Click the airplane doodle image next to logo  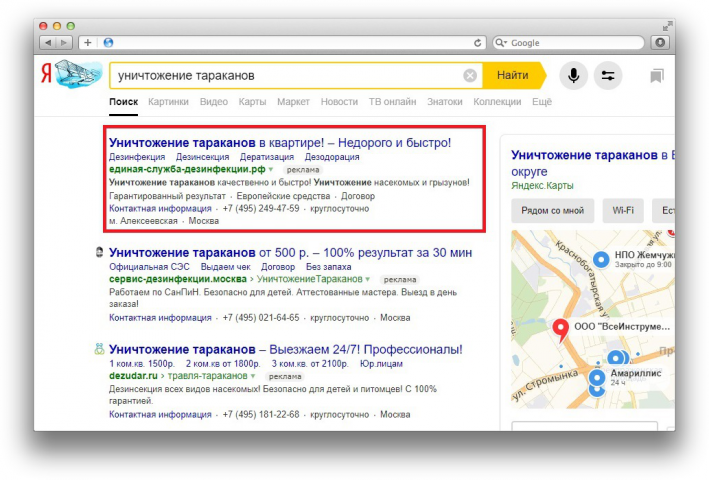[78, 74]
